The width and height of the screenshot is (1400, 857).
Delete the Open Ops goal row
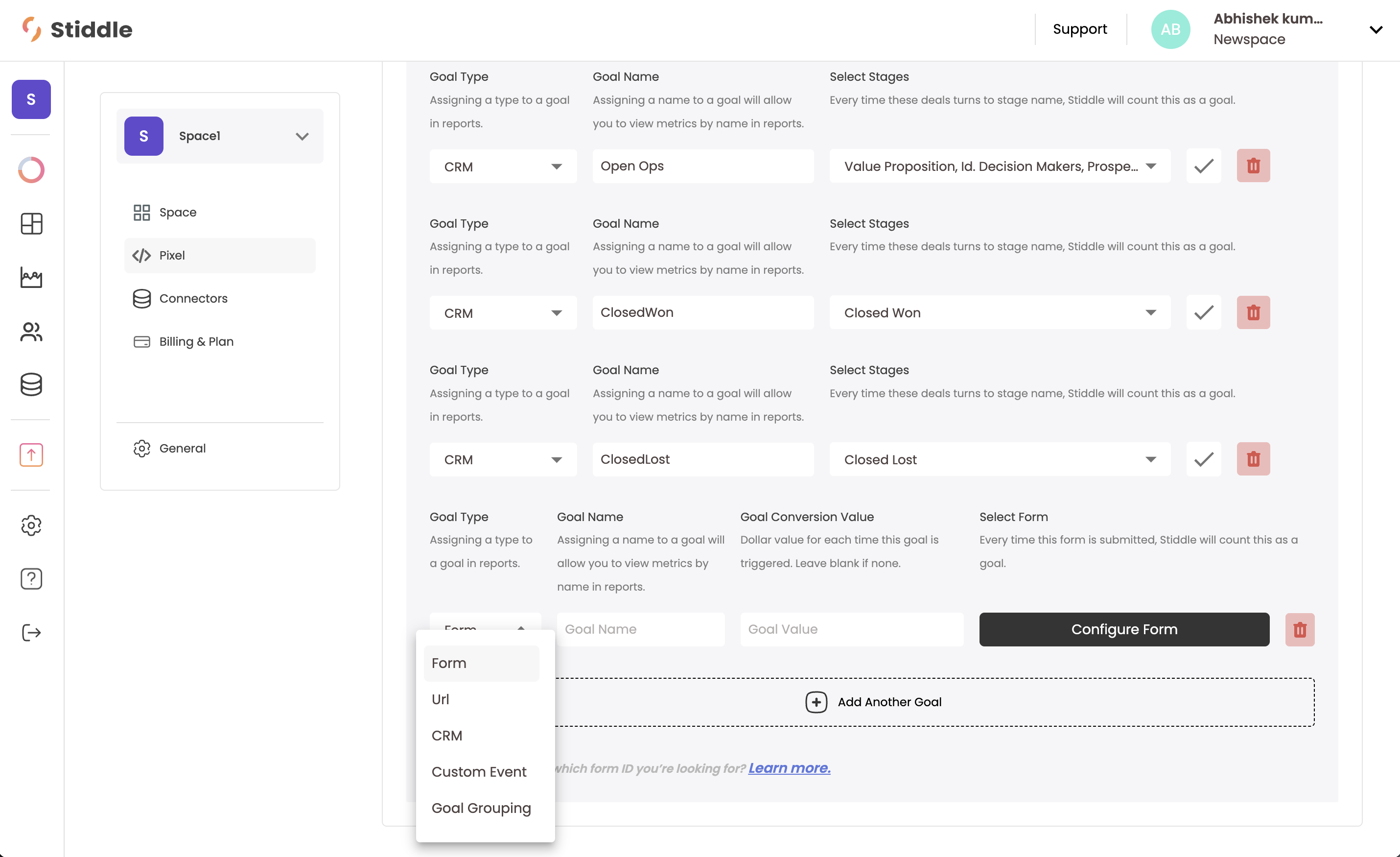(x=1253, y=166)
